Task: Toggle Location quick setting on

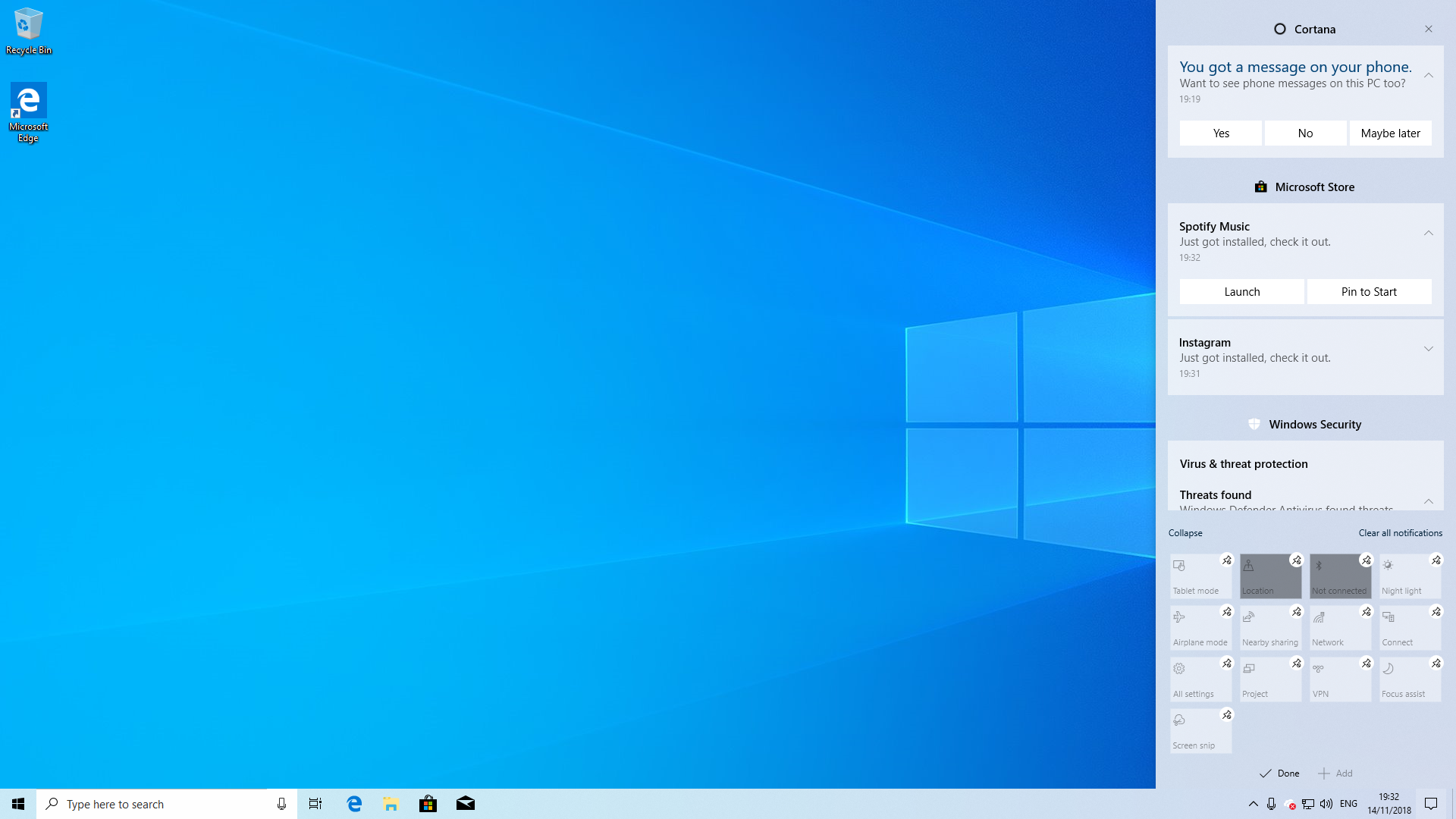Action: pyautogui.click(x=1270, y=575)
